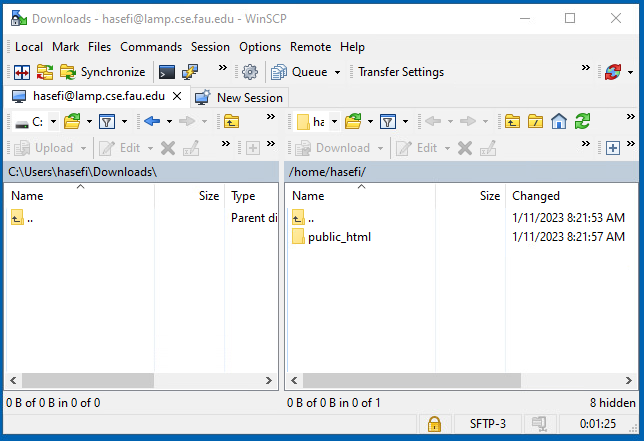
Task: Close the hasefi@lamp.cse.fau.edu session tab
Action: point(177,96)
